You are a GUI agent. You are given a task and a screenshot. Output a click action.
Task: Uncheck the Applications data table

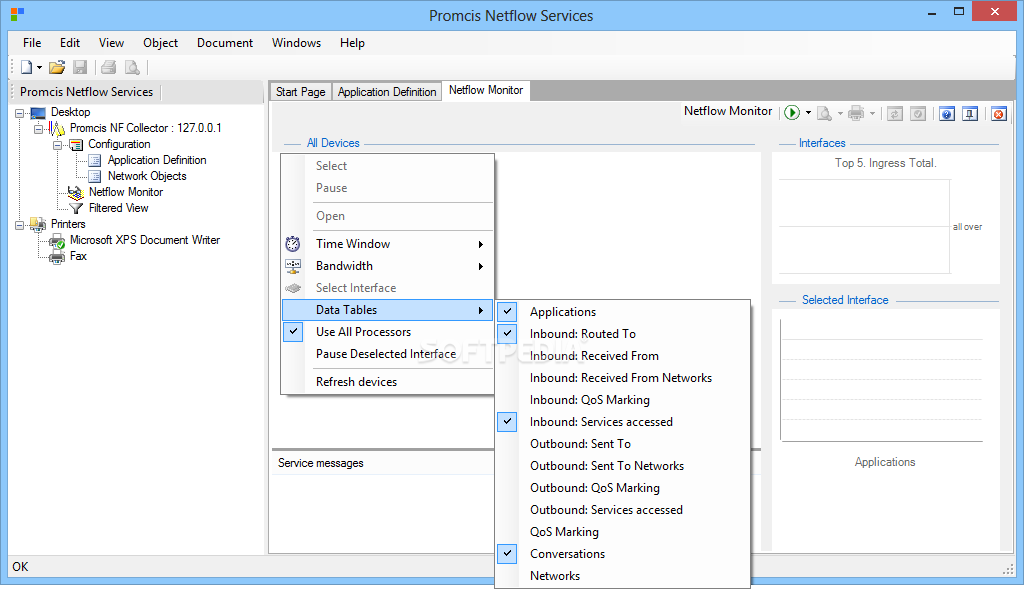pyautogui.click(x=507, y=311)
